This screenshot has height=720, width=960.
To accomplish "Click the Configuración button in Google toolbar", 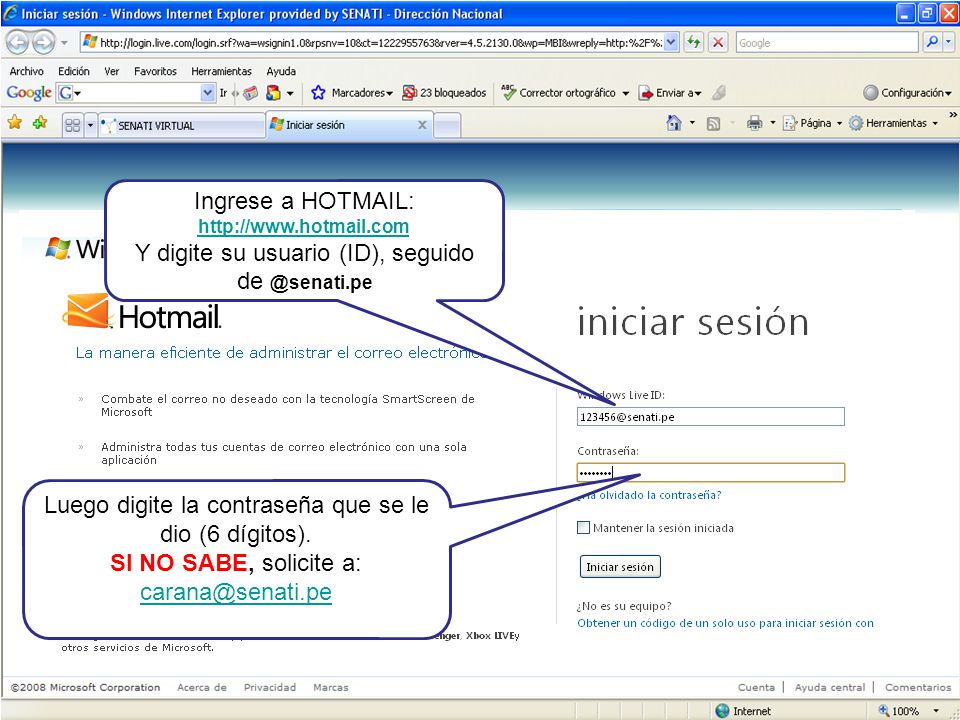I will [907, 92].
